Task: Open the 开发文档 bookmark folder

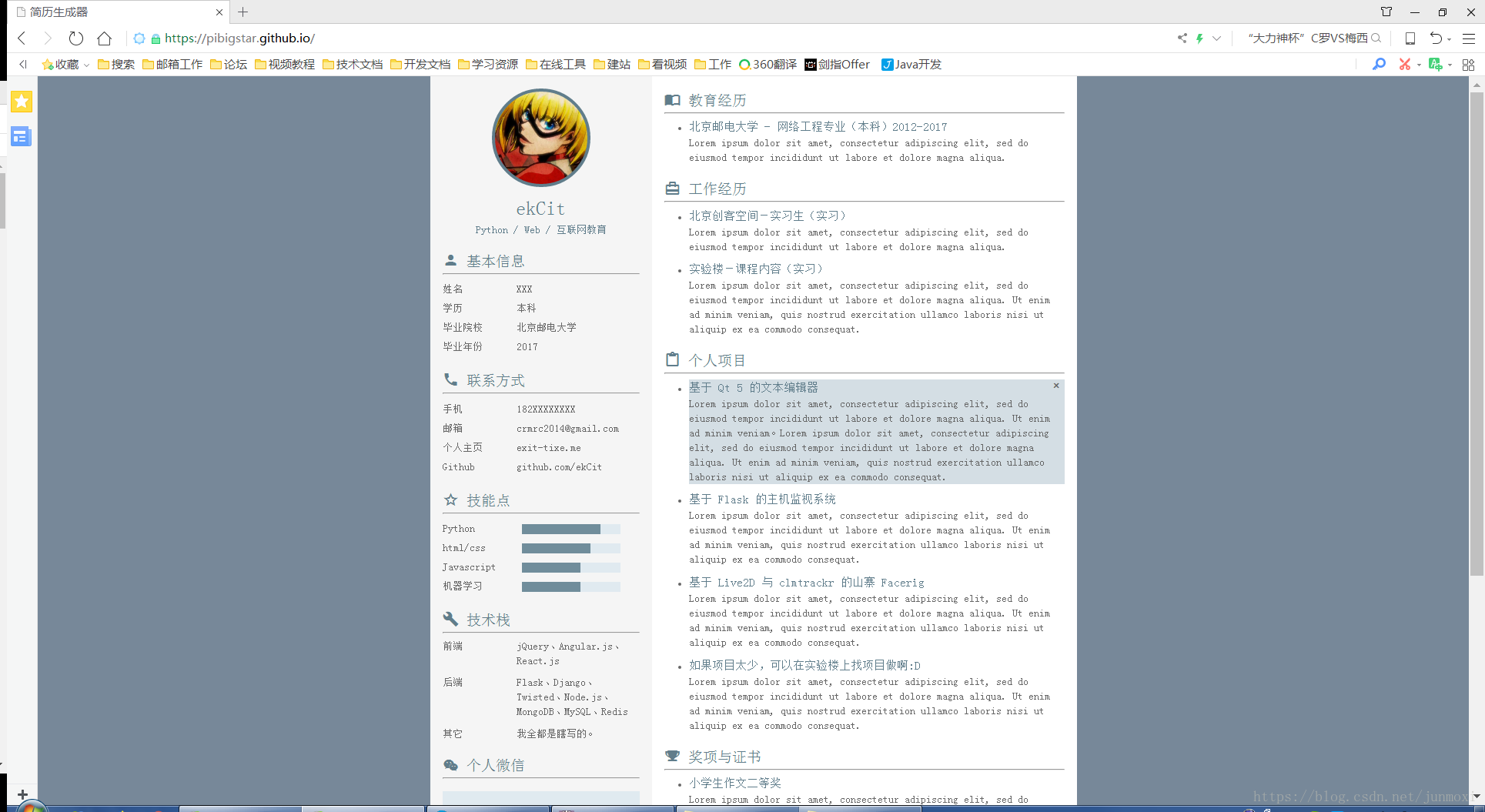Action: (x=420, y=65)
